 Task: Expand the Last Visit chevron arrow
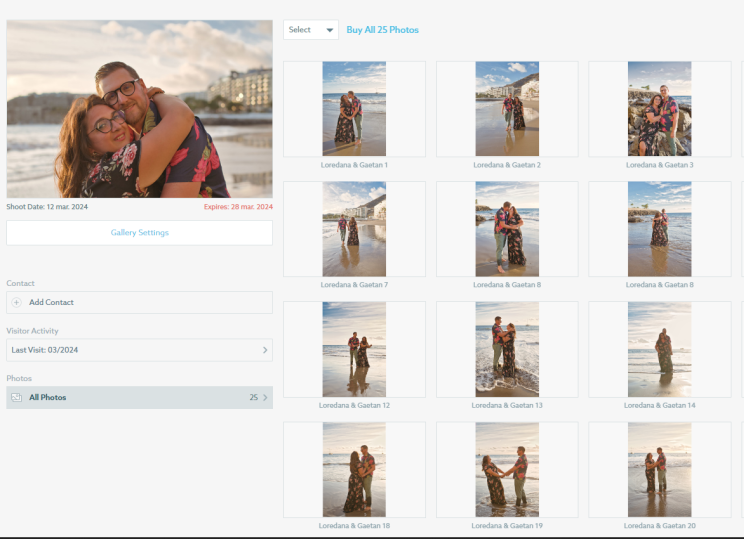coord(264,350)
